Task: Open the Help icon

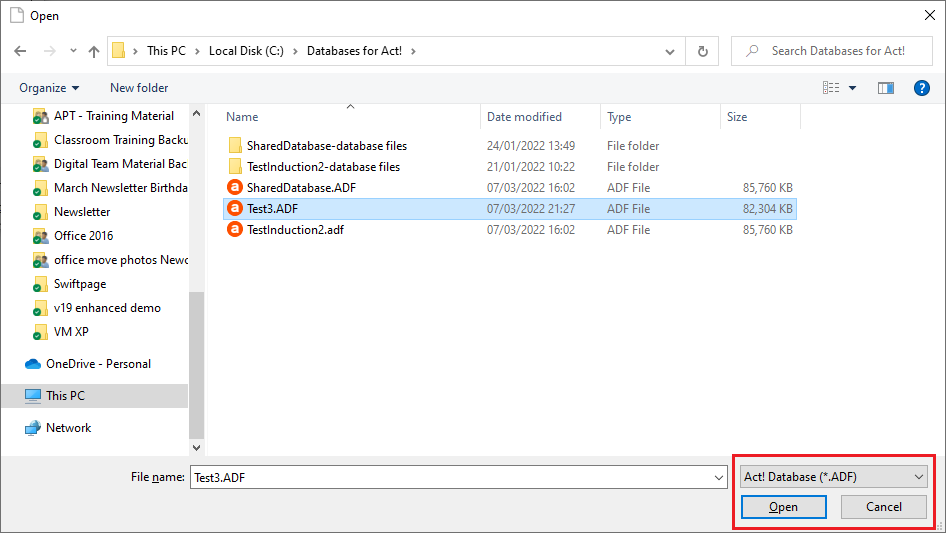Action: tap(922, 88)
